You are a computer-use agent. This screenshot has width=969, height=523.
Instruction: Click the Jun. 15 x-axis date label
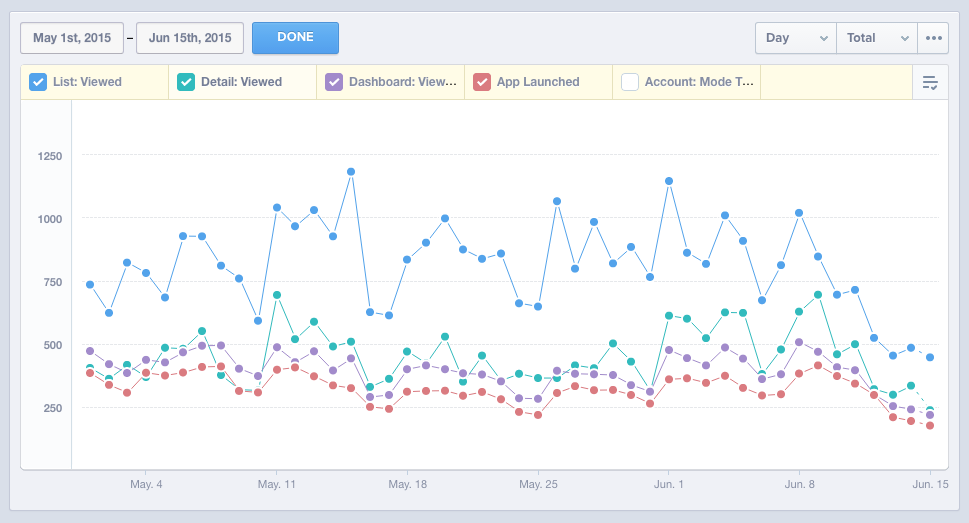930,483
